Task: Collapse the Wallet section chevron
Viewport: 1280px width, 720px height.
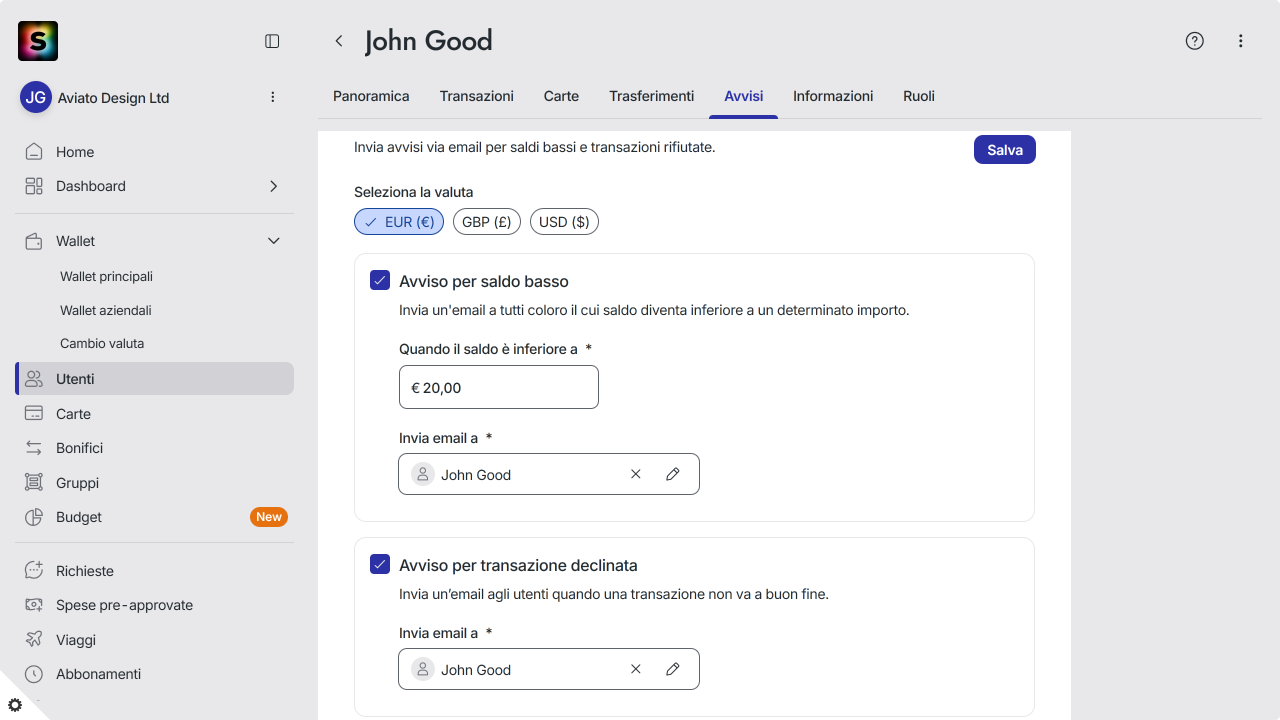Action: [x=274, y=241]
